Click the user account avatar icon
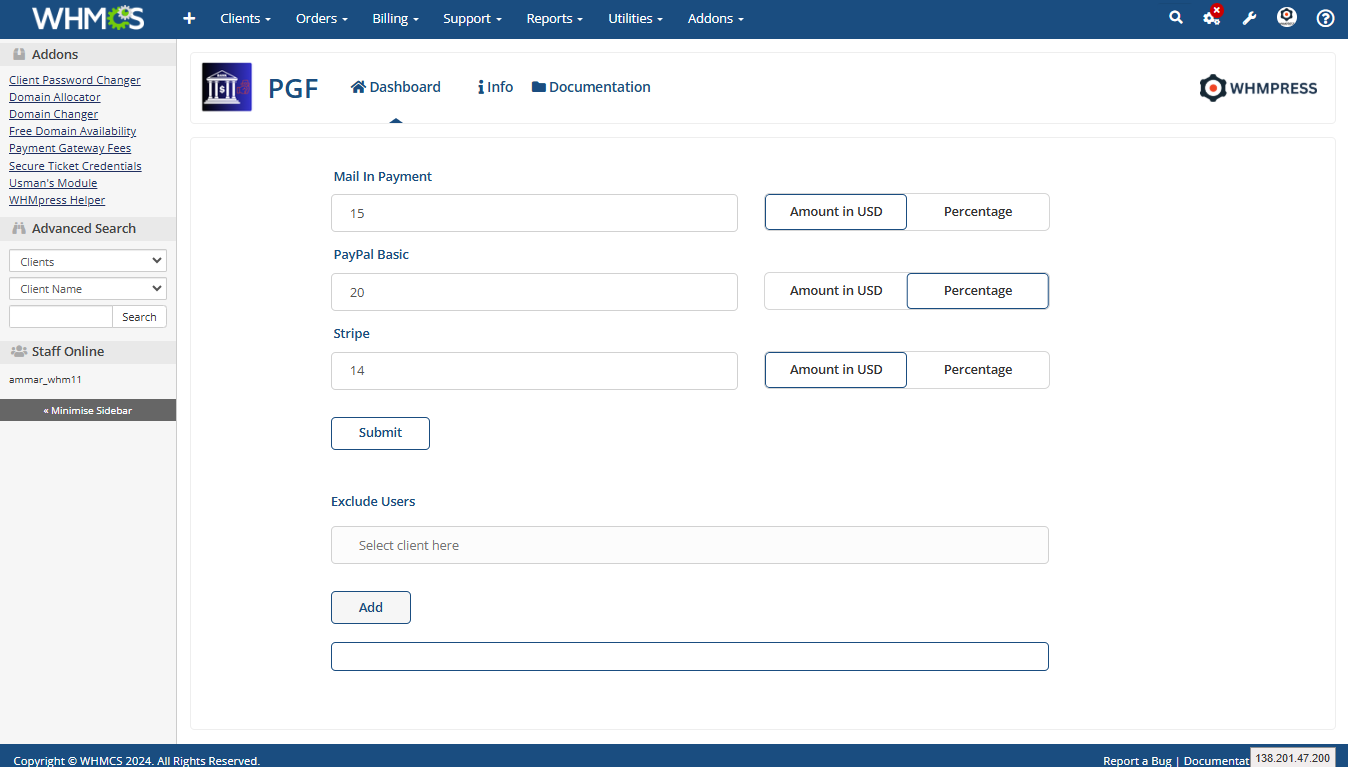 [1287, 18]
